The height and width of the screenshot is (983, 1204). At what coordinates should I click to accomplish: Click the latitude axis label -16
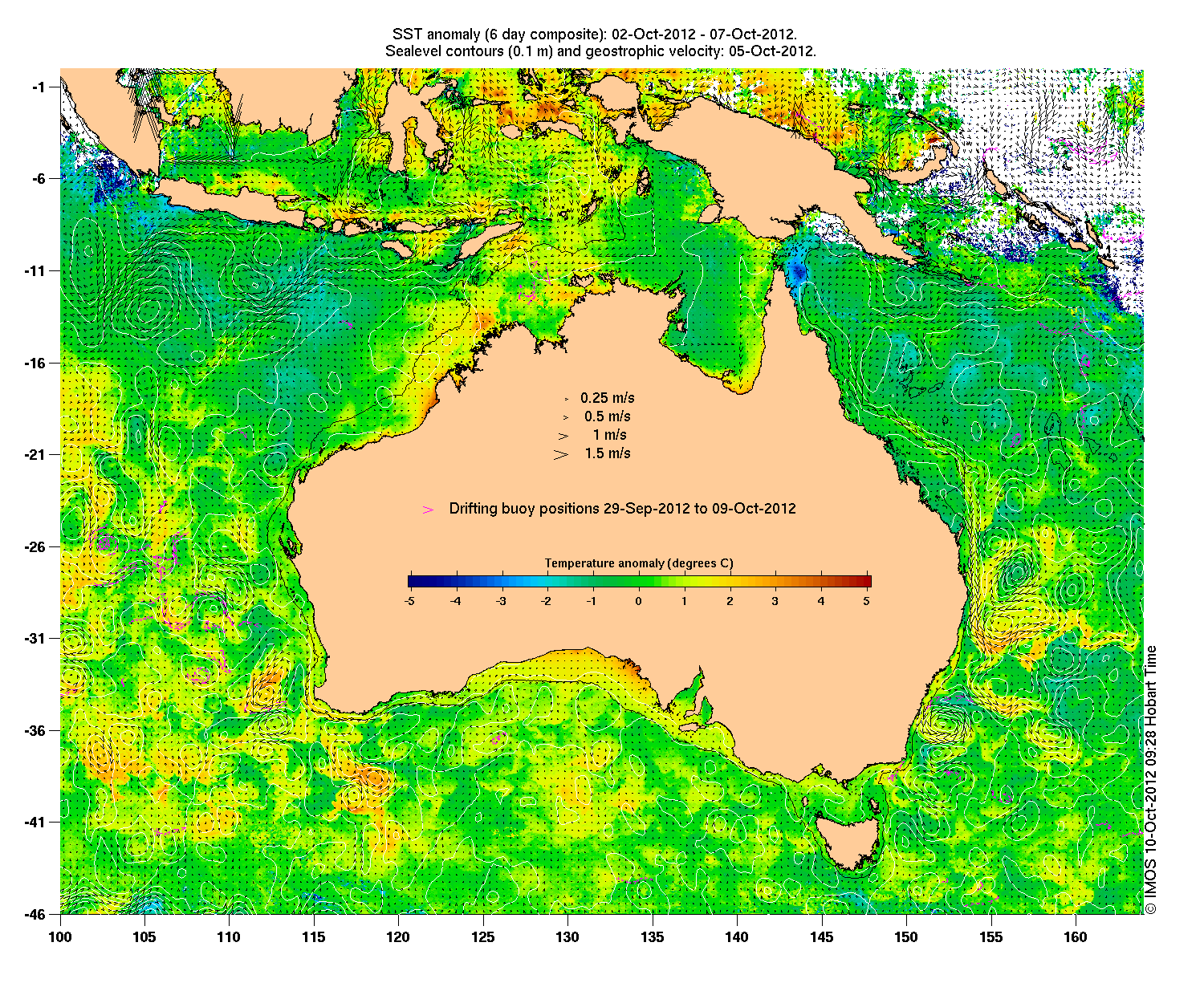(x=35, y=363)
